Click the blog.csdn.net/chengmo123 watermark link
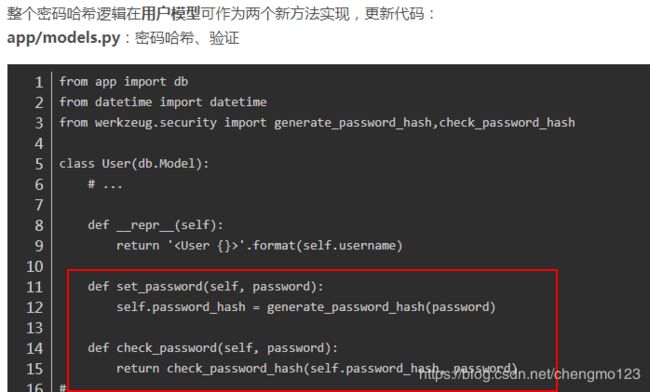This screenshot has width=650, height=392. coord(529,374)
